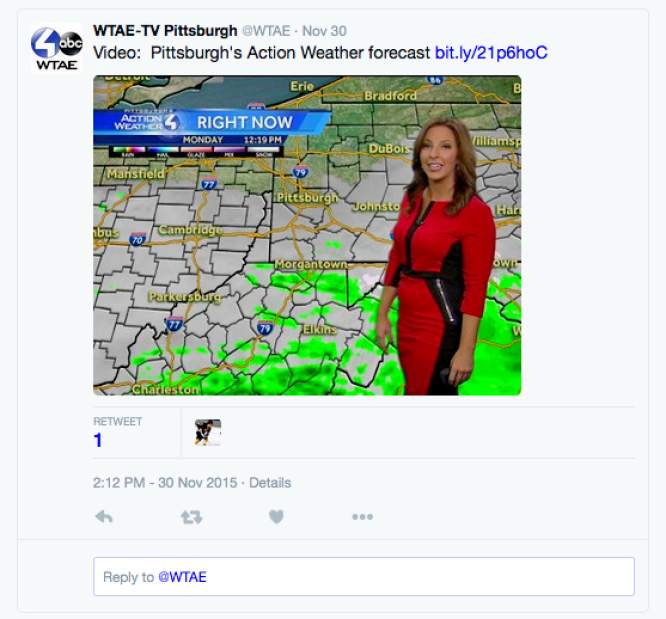Click the RIGHT NOW banner in video
The width and height of the screenshot is (666, 619).
[245, 122]
